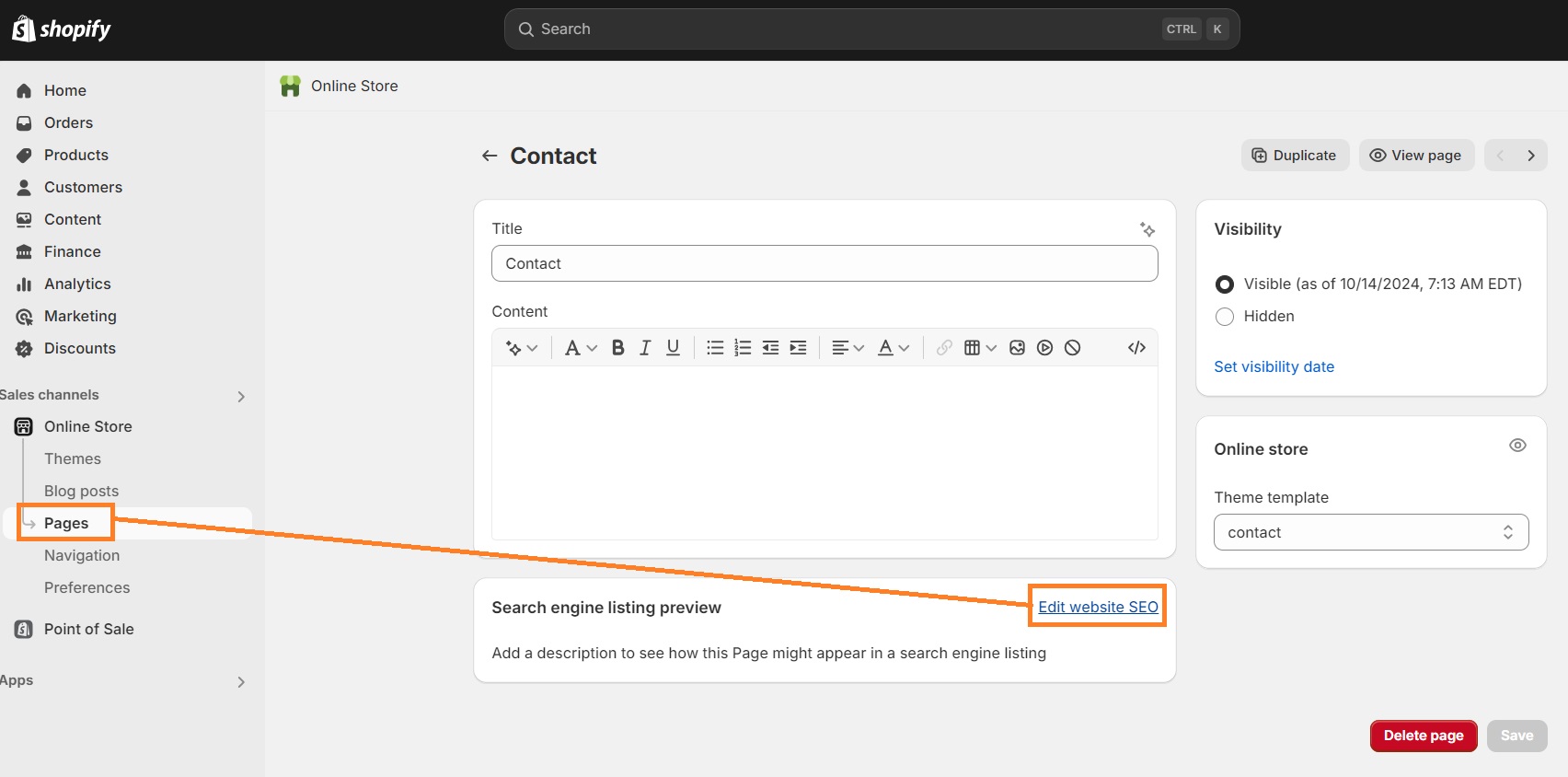Viewport: 1568px width, 777px height.
Task: Click the outdent icon
Action: pyautogui.click(x=770, y=348)
